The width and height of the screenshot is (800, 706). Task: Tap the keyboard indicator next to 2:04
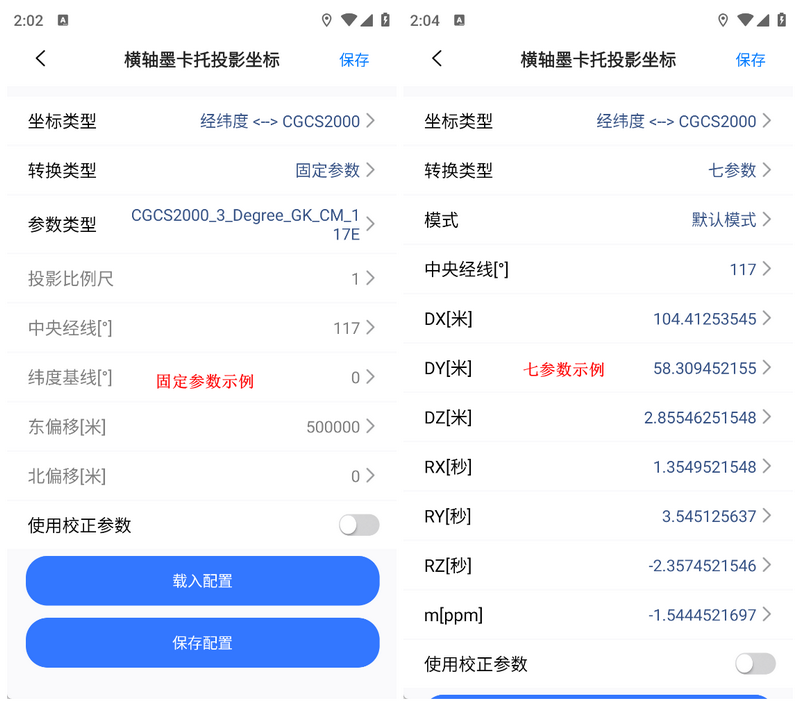click(459, 20)
